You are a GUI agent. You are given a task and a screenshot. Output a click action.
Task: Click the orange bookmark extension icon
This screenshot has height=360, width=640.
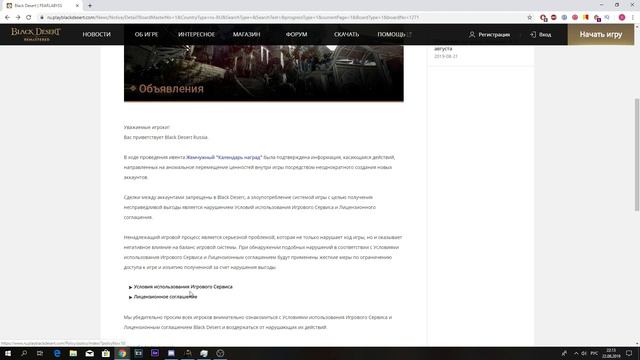[586, 18]
